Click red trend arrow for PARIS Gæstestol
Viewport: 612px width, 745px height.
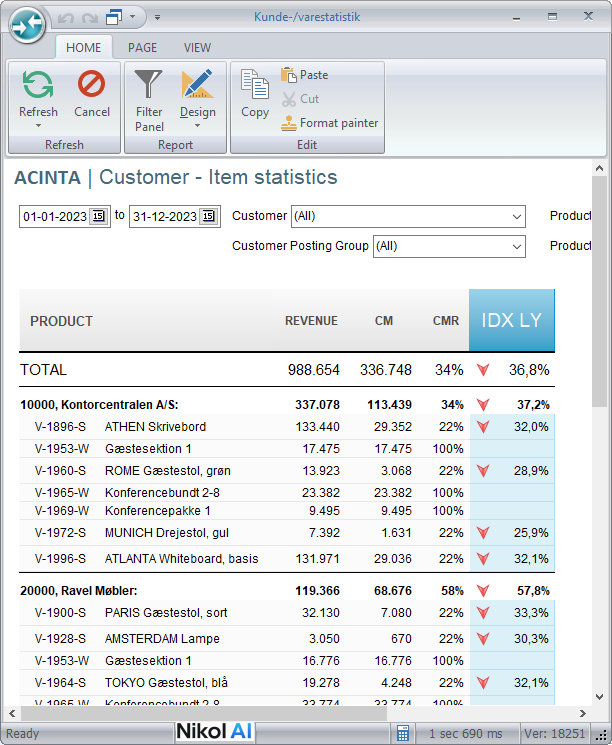click(x=483, y=613)
